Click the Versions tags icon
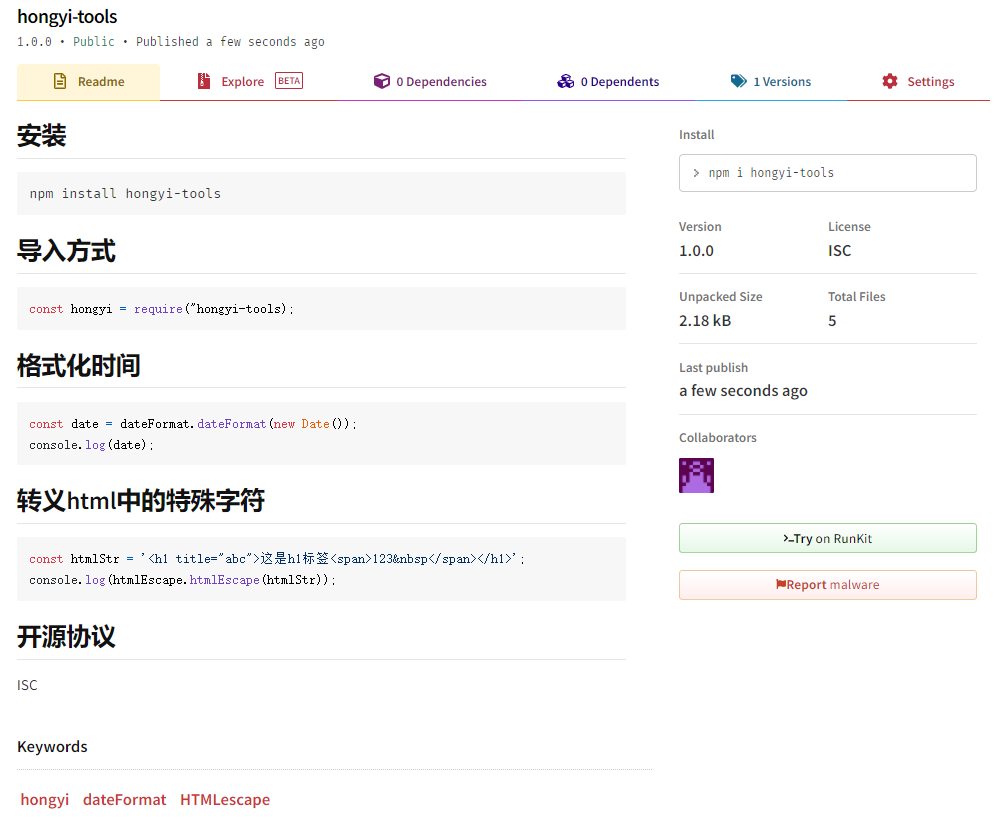The height and width of the screenshot is (824, 1004). coord(739,82)
